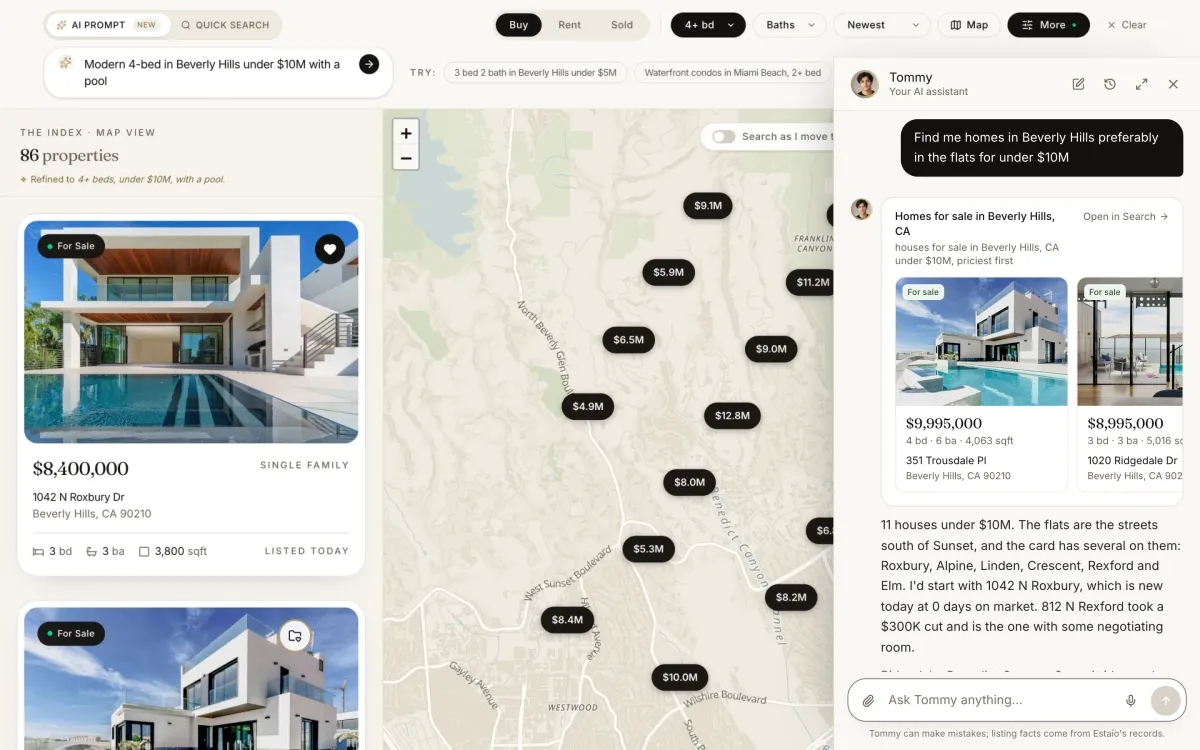
Task: Clear all search filters
Action: click(x=1127, y=25)
